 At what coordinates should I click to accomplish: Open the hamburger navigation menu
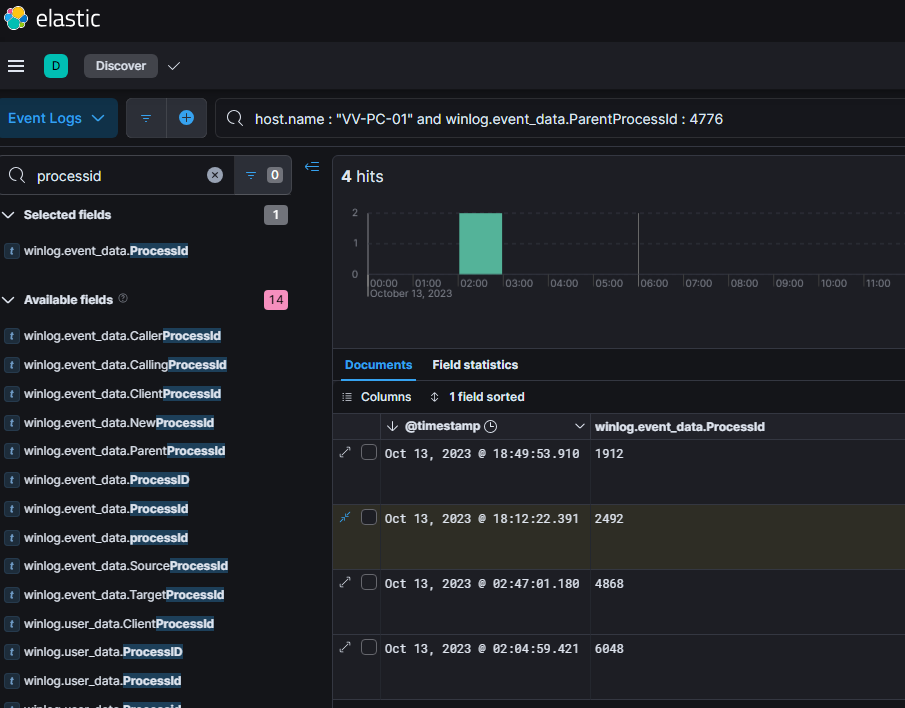(x=16, y=66)
